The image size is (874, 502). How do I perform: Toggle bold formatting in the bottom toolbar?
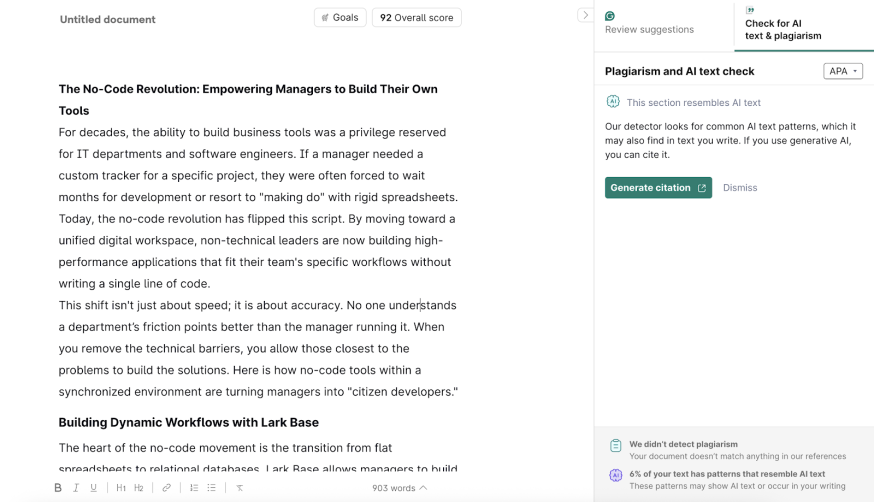58,488
